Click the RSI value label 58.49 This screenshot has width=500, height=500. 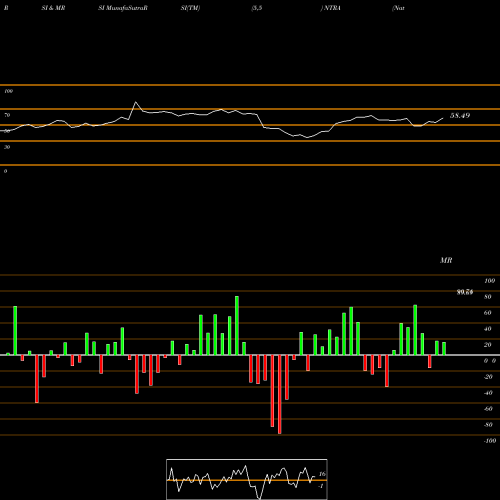pyautogui.click(x=460, y=116)
